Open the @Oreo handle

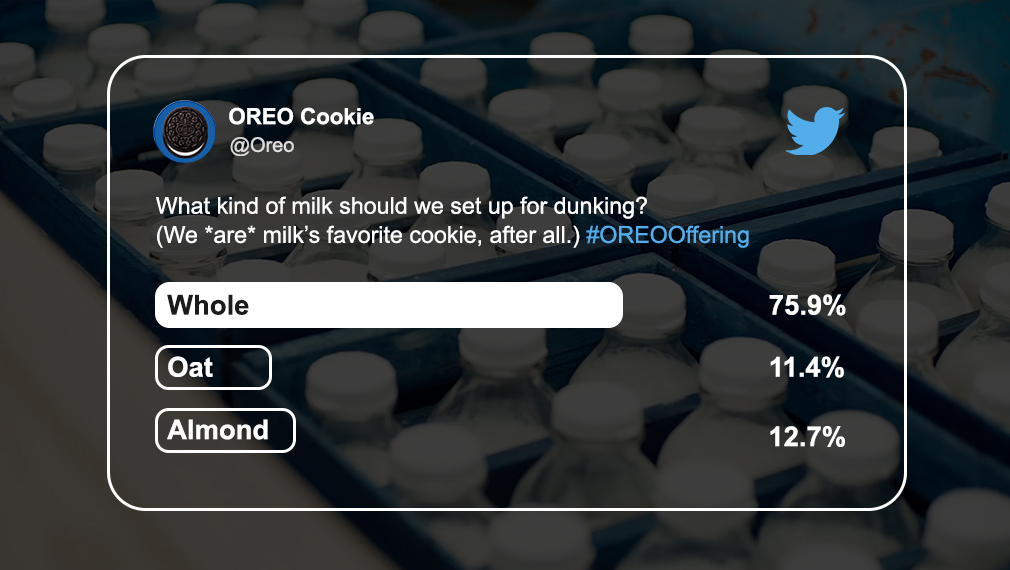coord(262,146)
